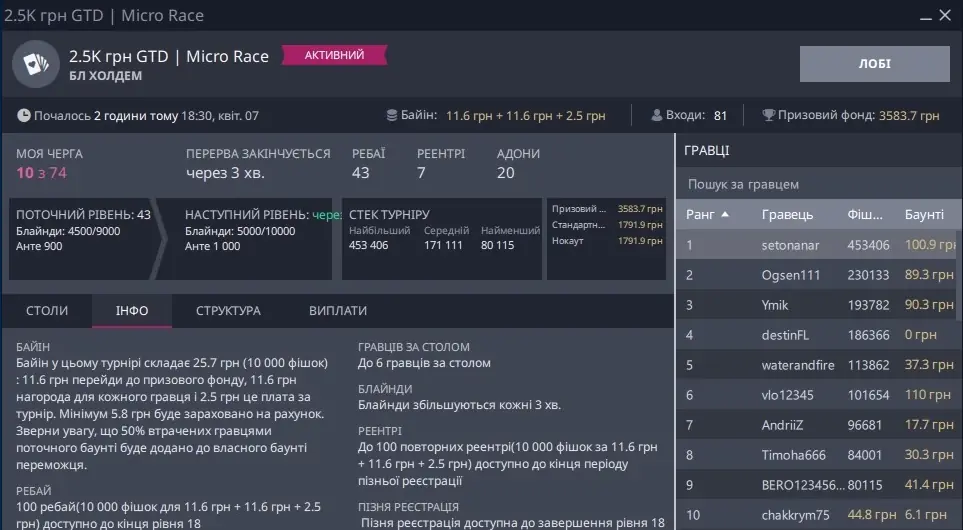Open the ВИПЛАТИ tab
The height and width of the screenshot is (530, 963).
click(x=337, y=311)
